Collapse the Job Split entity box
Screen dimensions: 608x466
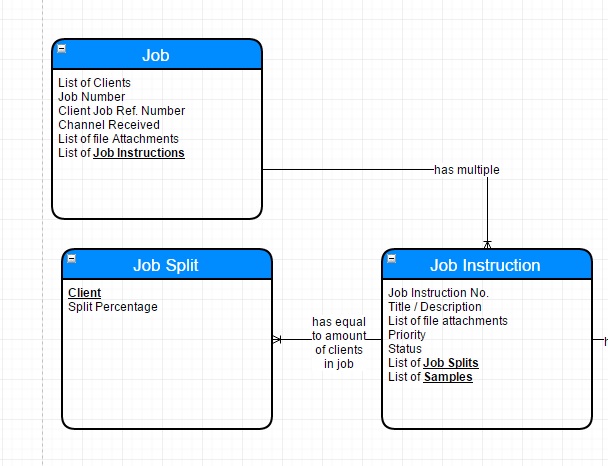click(x=72, y=259)
